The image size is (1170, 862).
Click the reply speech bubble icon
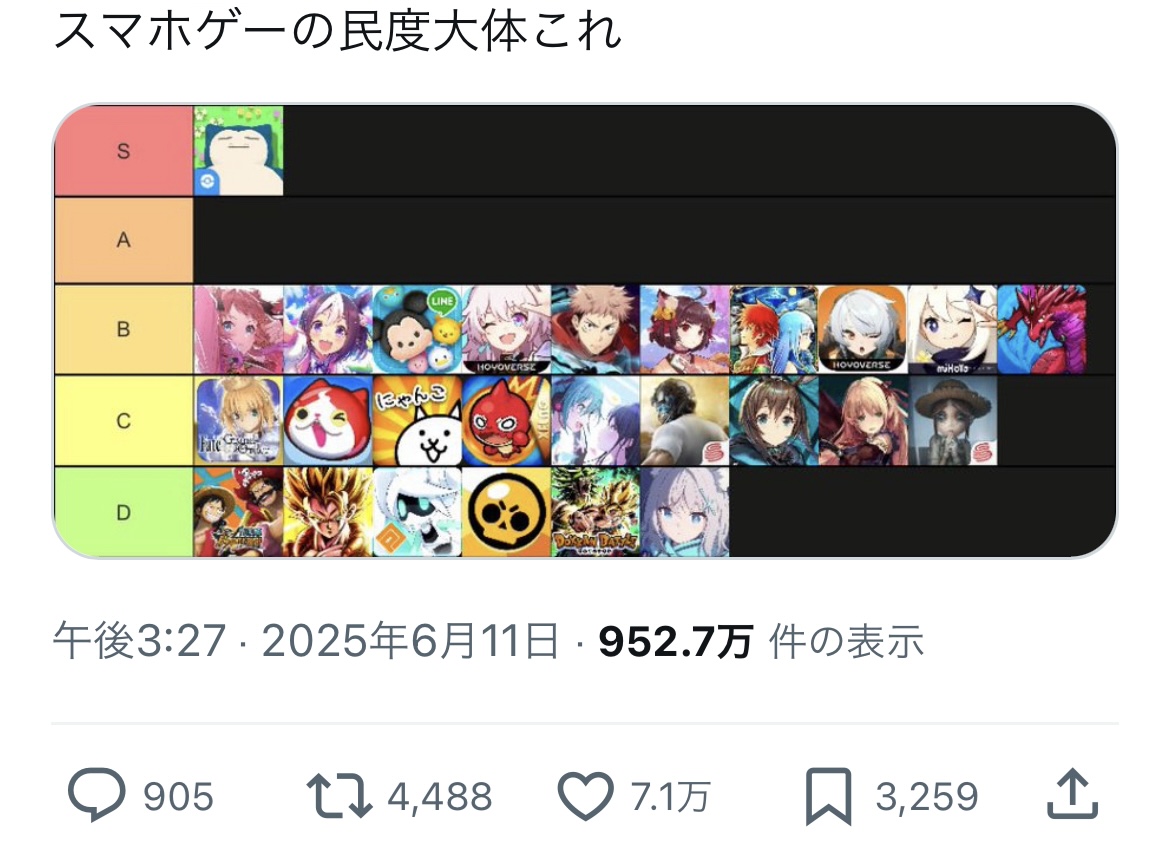click(x=96, y=795)
